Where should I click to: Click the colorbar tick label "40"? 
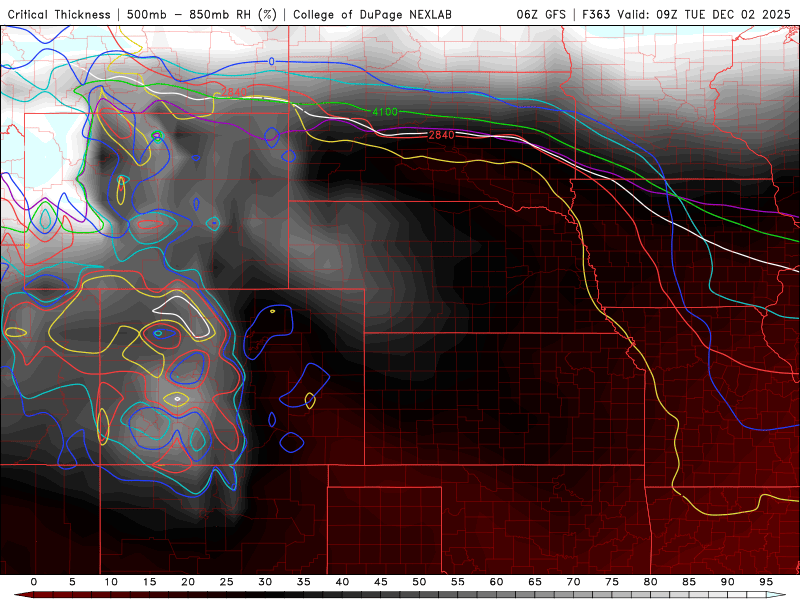pyautogui.click(x=342, y=582)
